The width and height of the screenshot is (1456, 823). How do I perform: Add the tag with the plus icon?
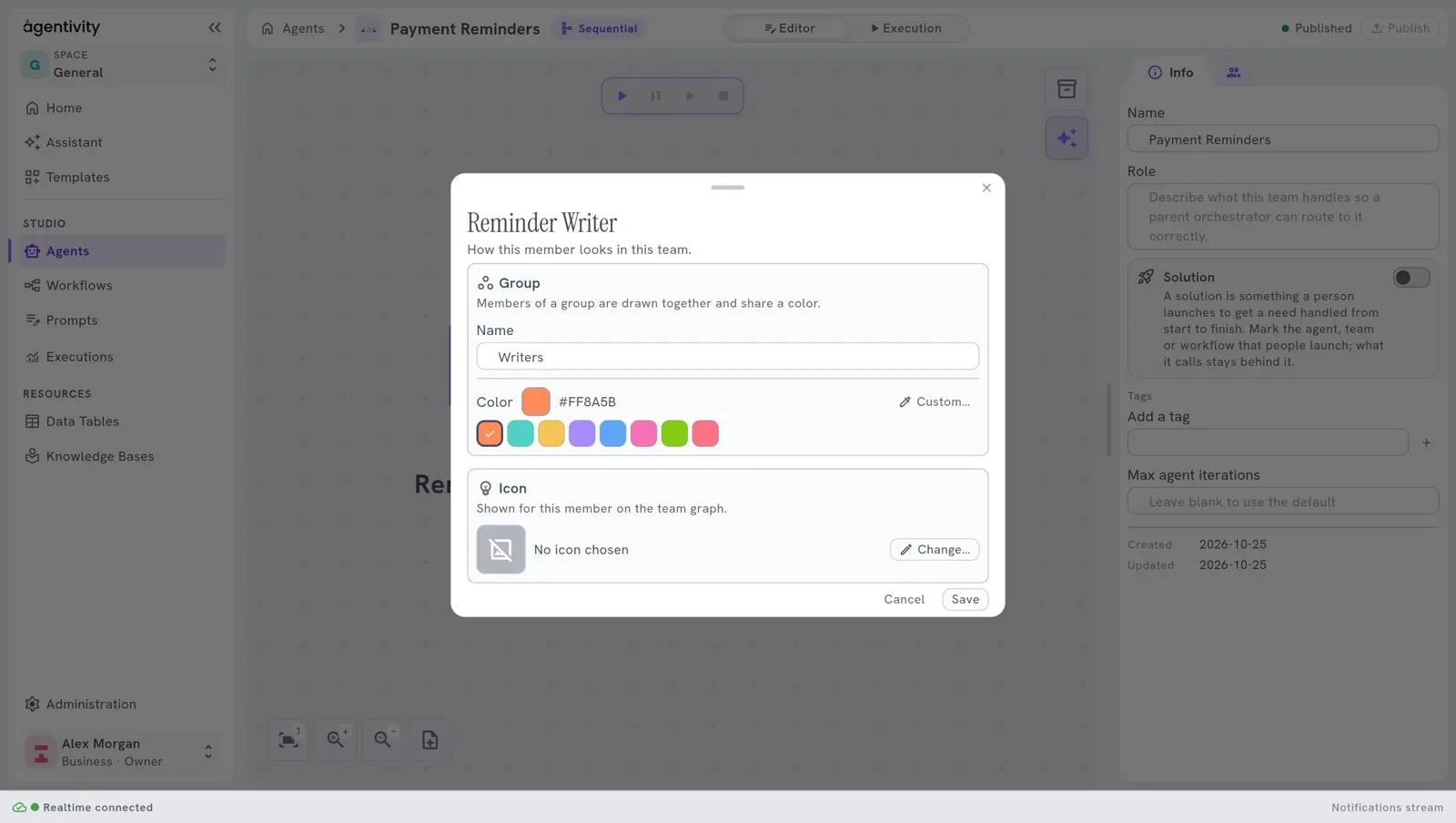[1426, 442]
